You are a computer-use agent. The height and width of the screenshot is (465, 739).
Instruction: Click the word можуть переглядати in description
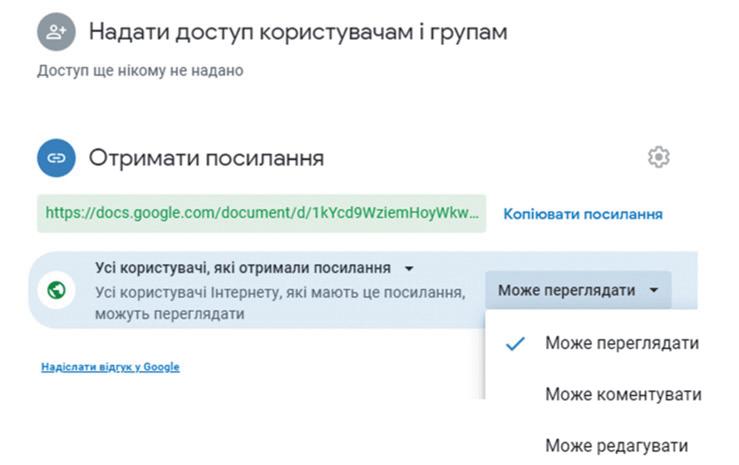click(170, 314)
